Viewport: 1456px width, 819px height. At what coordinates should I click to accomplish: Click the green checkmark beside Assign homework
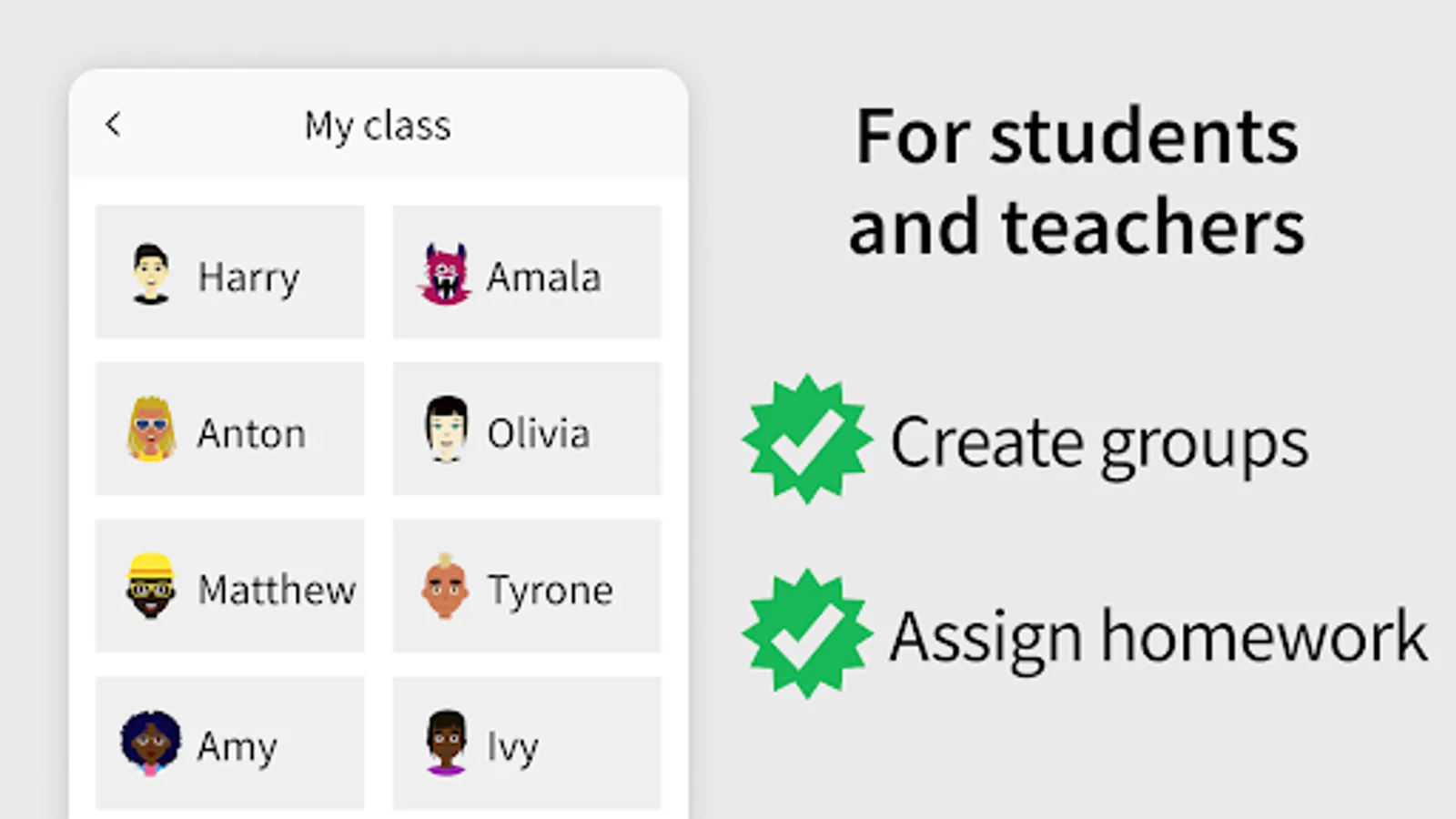click(806, 634)
